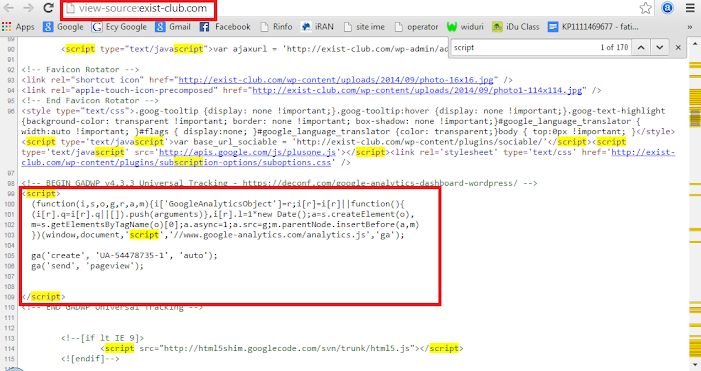This screenshot has height=371, width=701.
Task: Open the iRAN bookmark
Action: point(317,27)
